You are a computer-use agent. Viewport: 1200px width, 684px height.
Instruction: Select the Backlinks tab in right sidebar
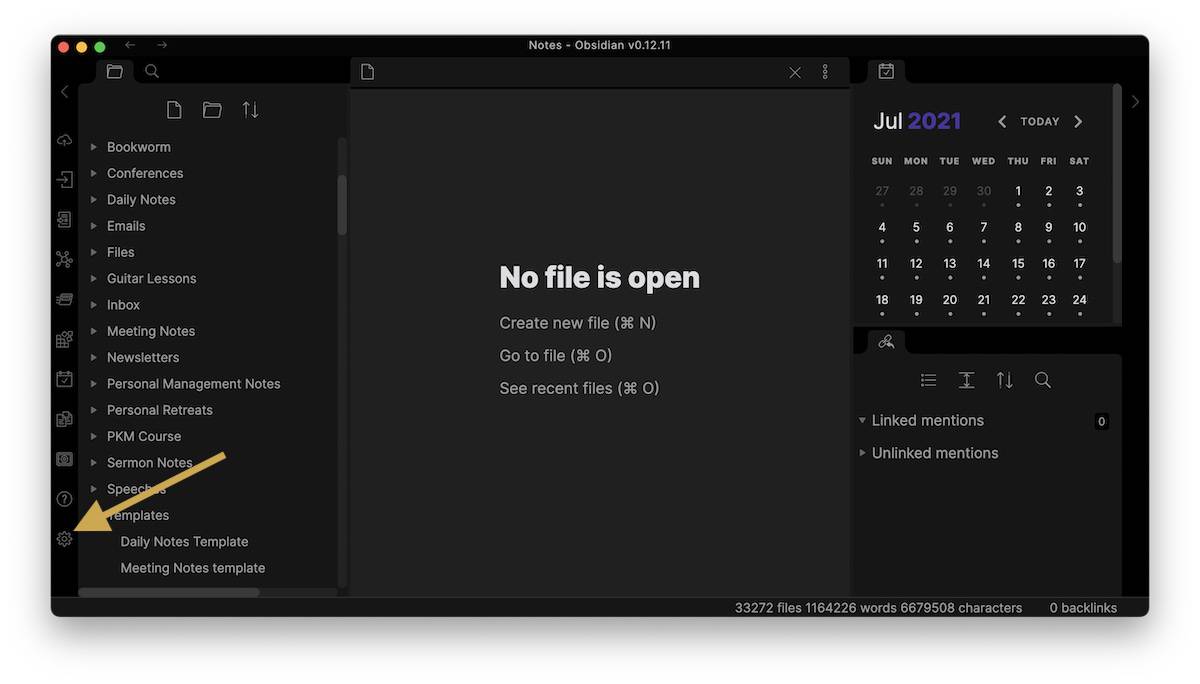tap(886, 341)
